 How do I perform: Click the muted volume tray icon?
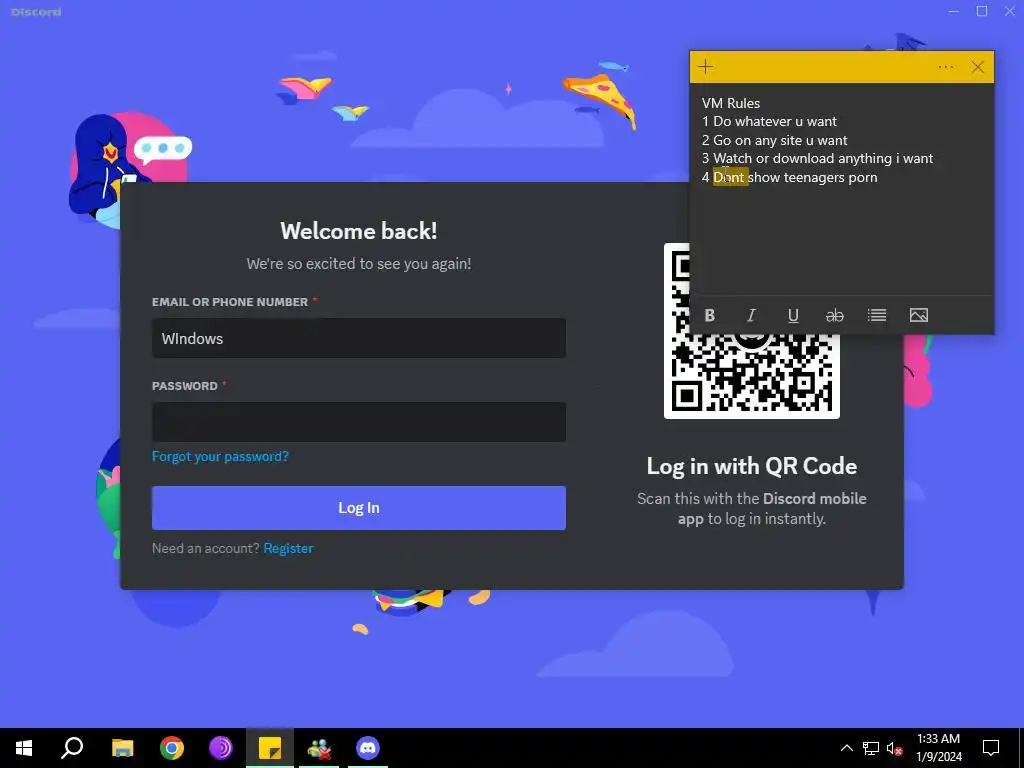point(895,749)
